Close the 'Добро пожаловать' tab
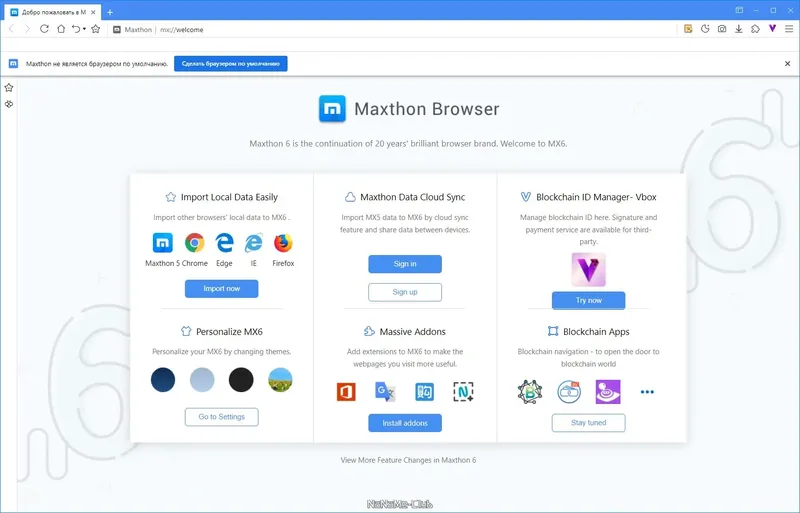This screenshot has width=800, height=513. pos(93,12)
